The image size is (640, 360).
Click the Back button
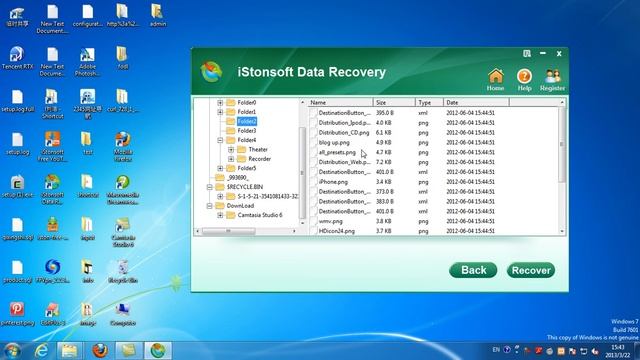(x=473, y=270)
